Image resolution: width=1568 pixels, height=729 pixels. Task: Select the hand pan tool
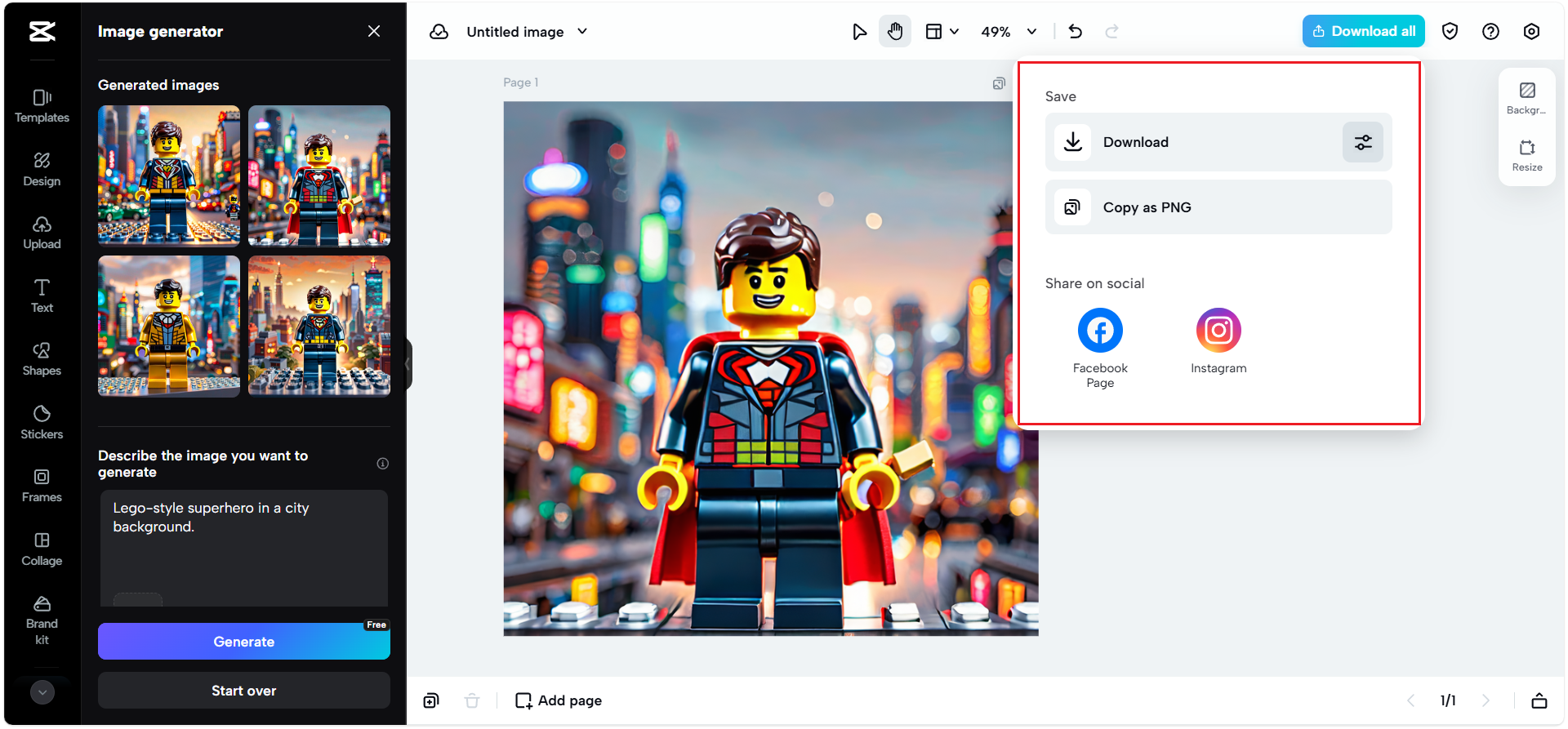(x=895, y=32)
